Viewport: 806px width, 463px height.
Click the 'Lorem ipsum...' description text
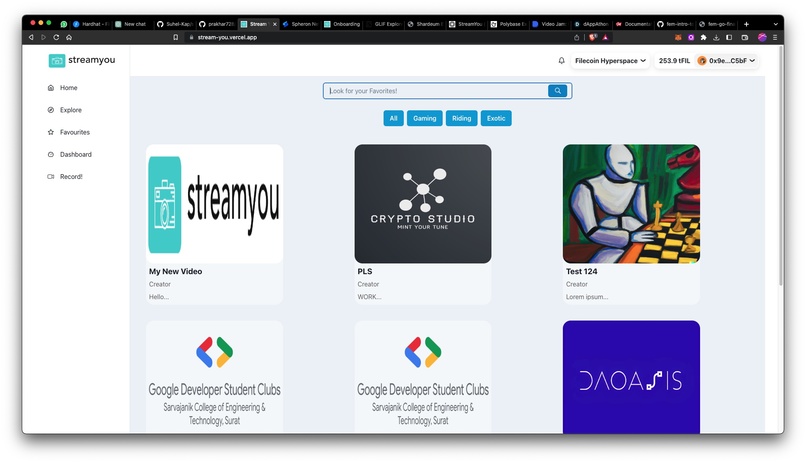(x=587, y=297)
